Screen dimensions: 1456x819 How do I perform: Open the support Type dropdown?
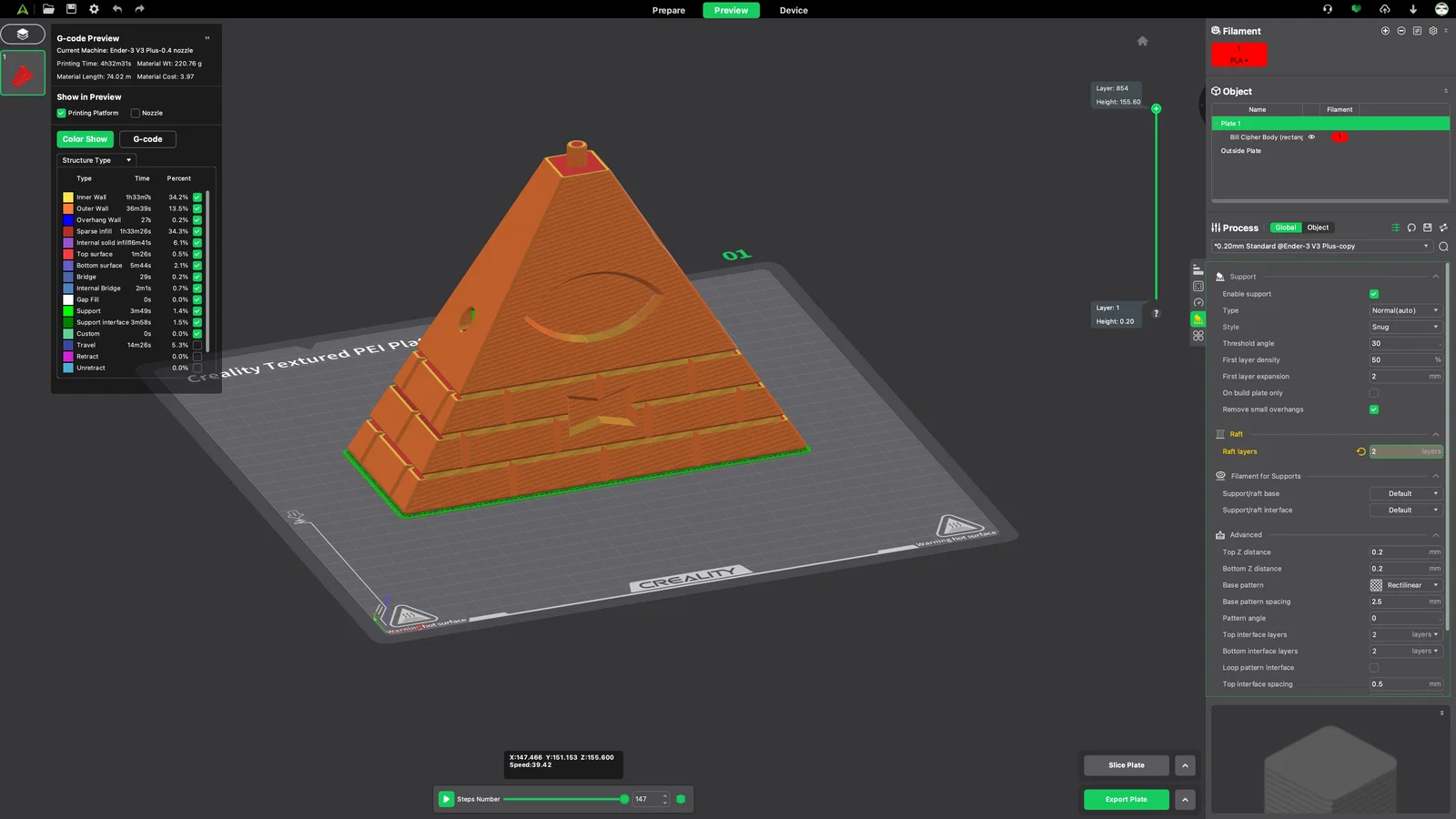1406,310
